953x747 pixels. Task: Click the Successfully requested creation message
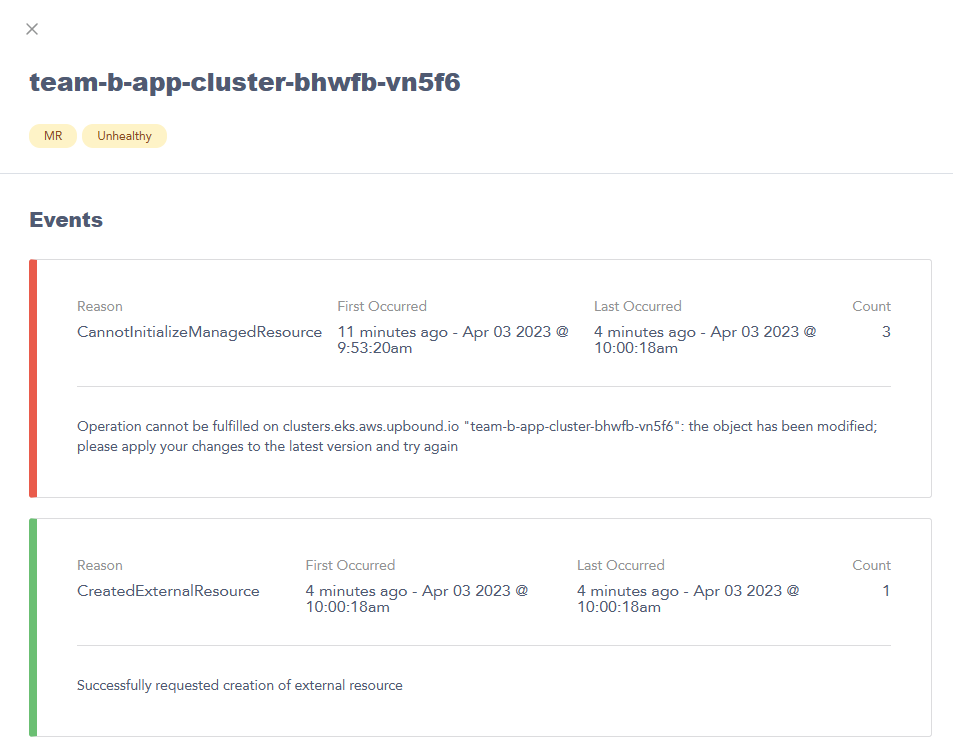(239, 685)
